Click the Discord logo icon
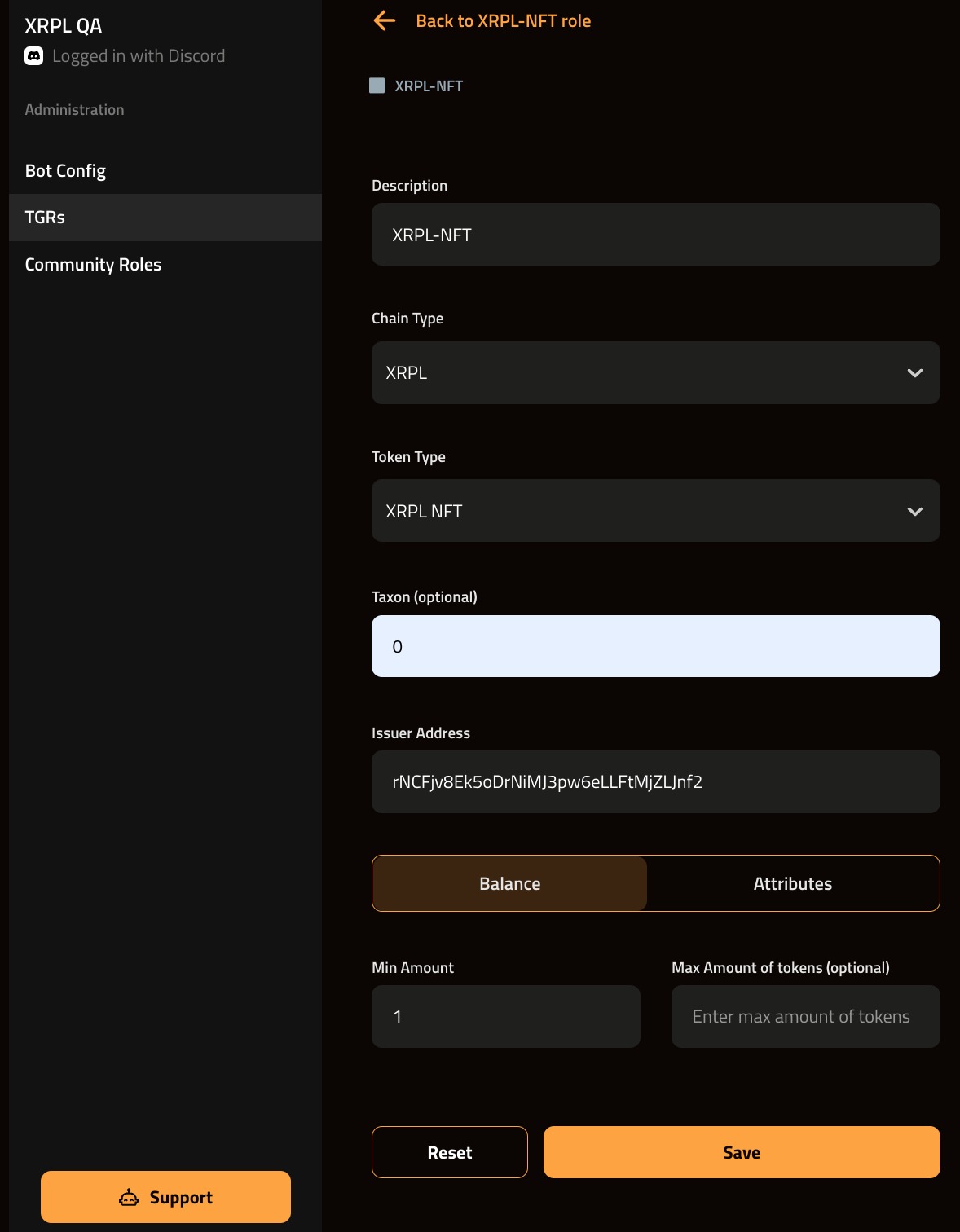This screenshot has height=1232, width=960. tap(34, 56)
